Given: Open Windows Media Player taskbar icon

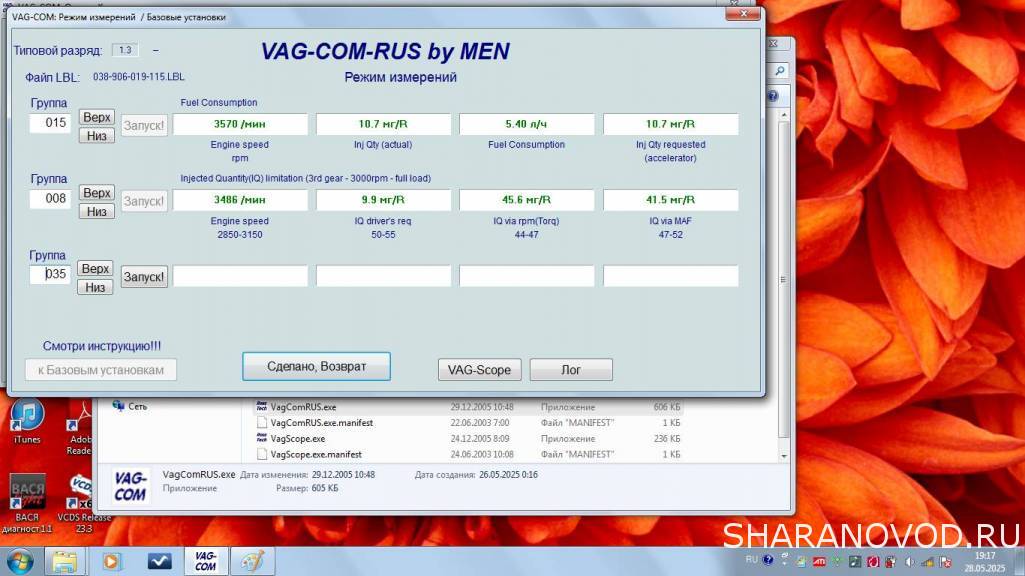Looking at the screenshot, I should pos(112,561).
